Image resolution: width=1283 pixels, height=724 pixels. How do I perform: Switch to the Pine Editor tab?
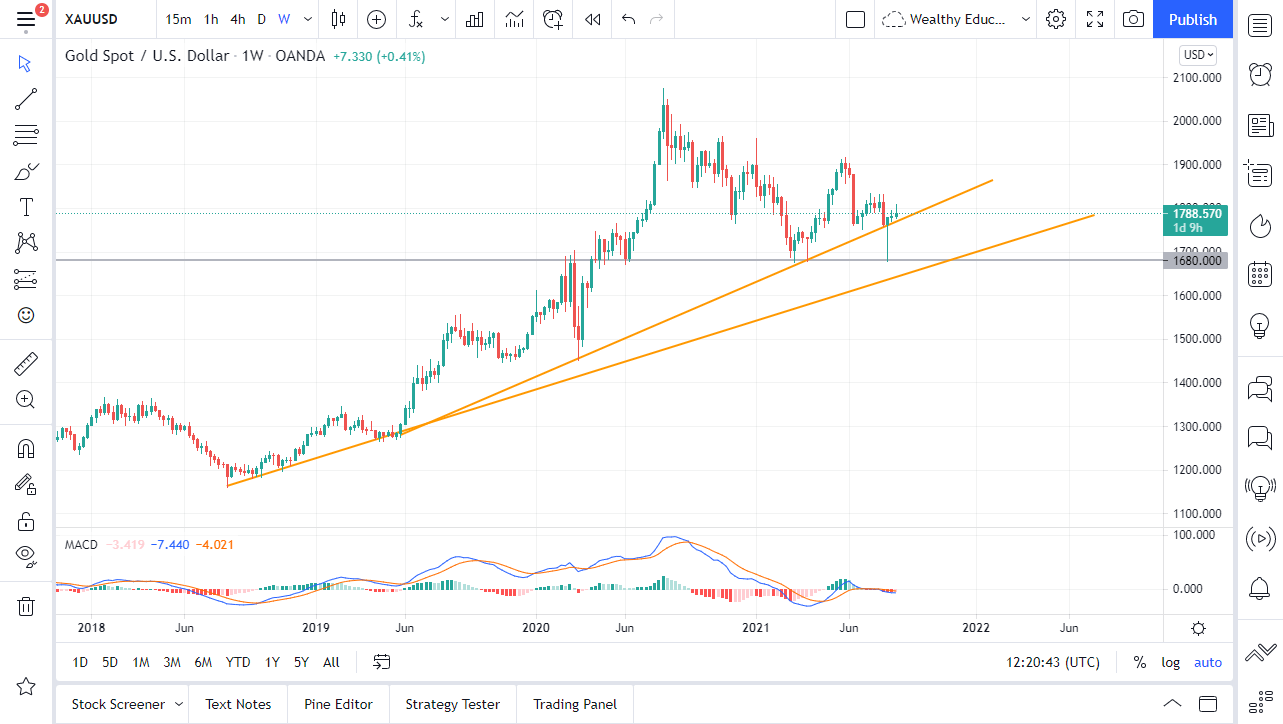coord(338,704)
